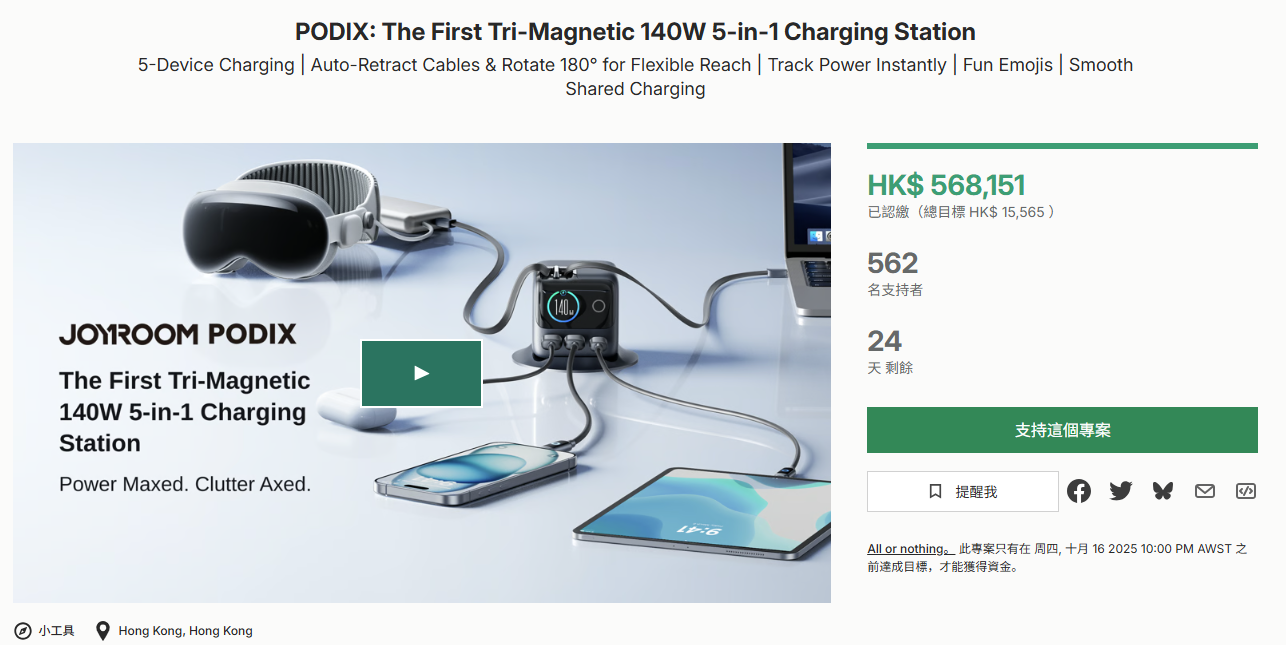Click the compass icon beside 小工具
This screenshot has width=1286, height=645.
coord(22,631)
